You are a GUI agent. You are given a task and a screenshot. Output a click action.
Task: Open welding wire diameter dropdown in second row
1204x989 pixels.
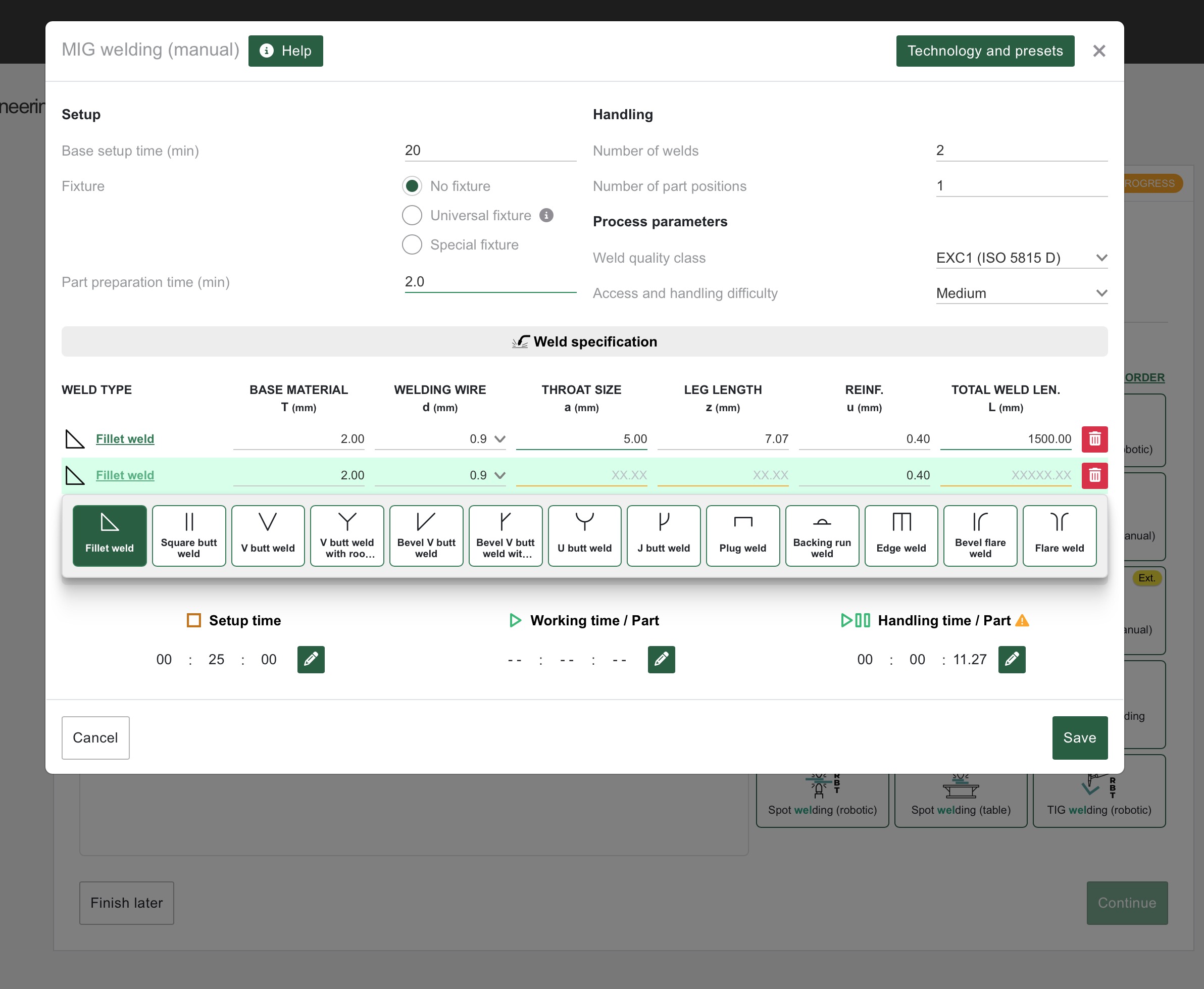(x=499, y=475)
